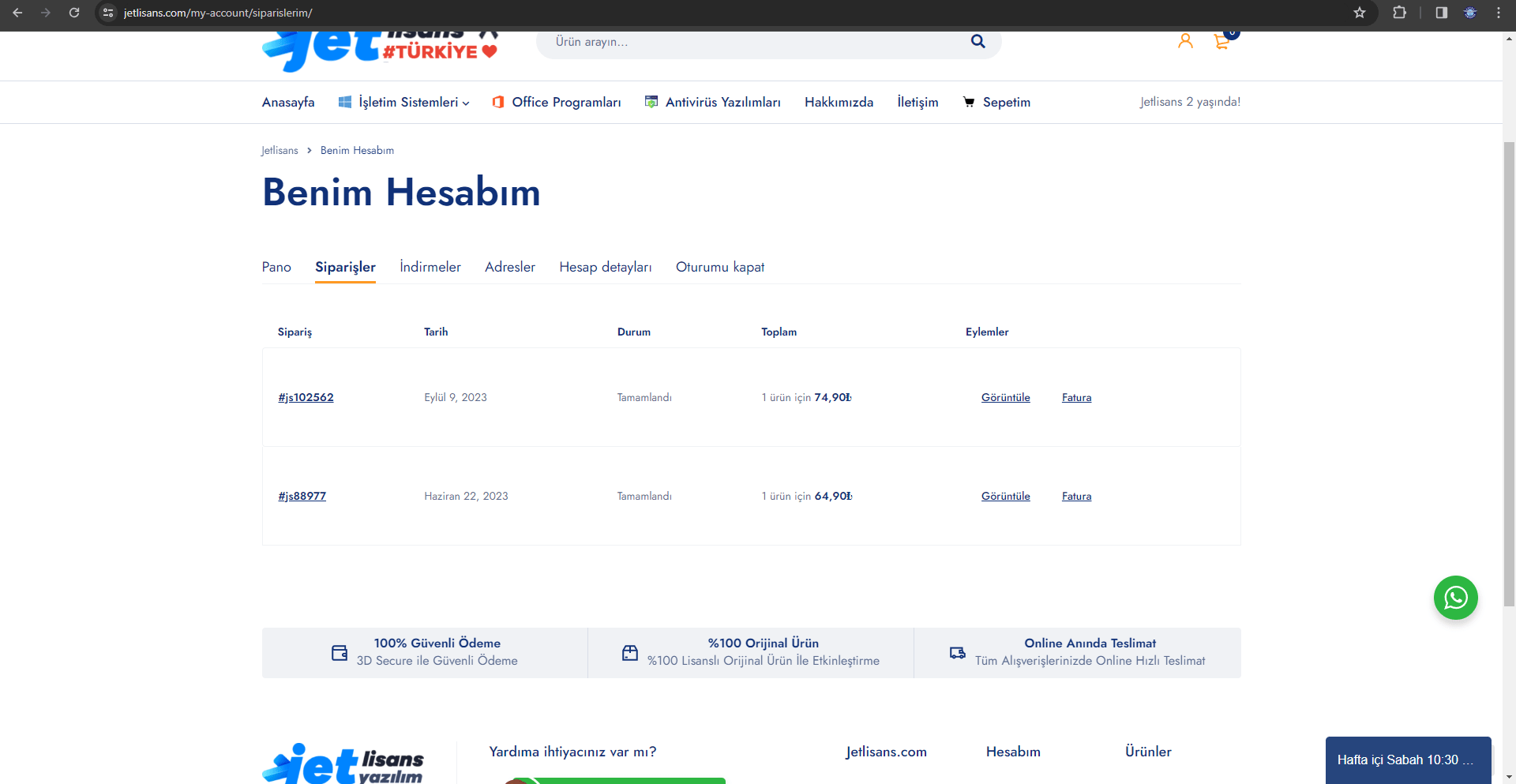Viewport: 1516px width, 784px height.
Task: Click Fatura for order #js88977
Action: click(x=1076, y=496)
